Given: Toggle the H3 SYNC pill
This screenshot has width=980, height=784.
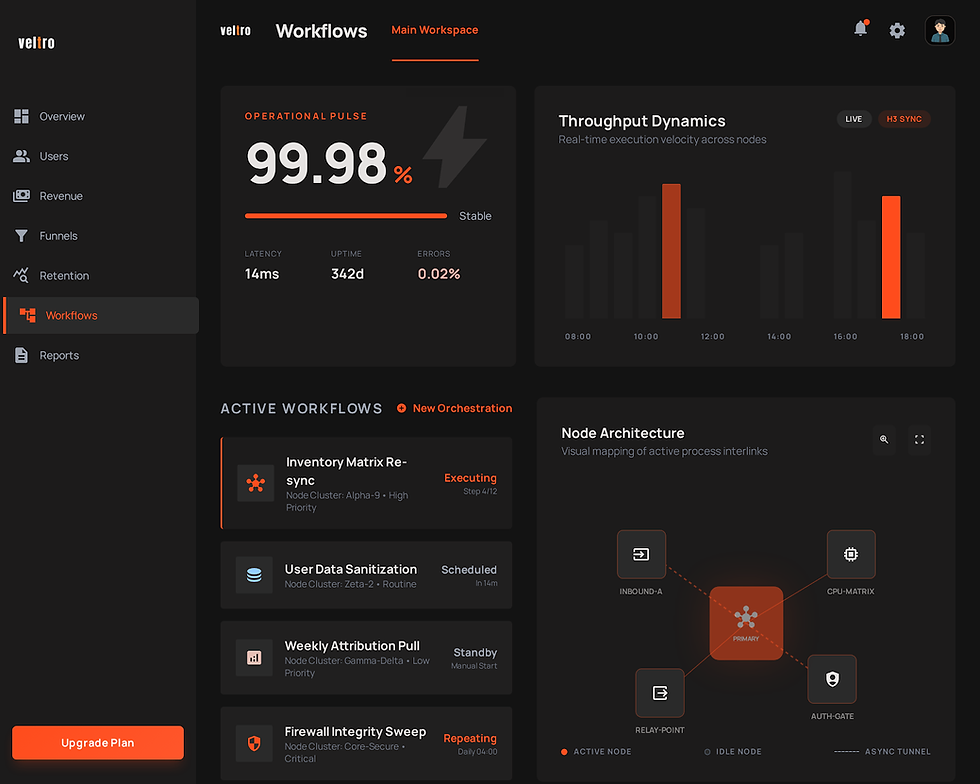Looking at the screenshot, I should (904, 119).
